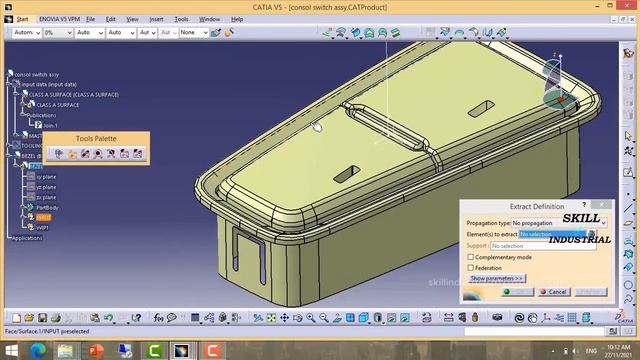Click the Elements to extract selection field
Viewport: 640px width, 360px height.
[x=553, y=234]
